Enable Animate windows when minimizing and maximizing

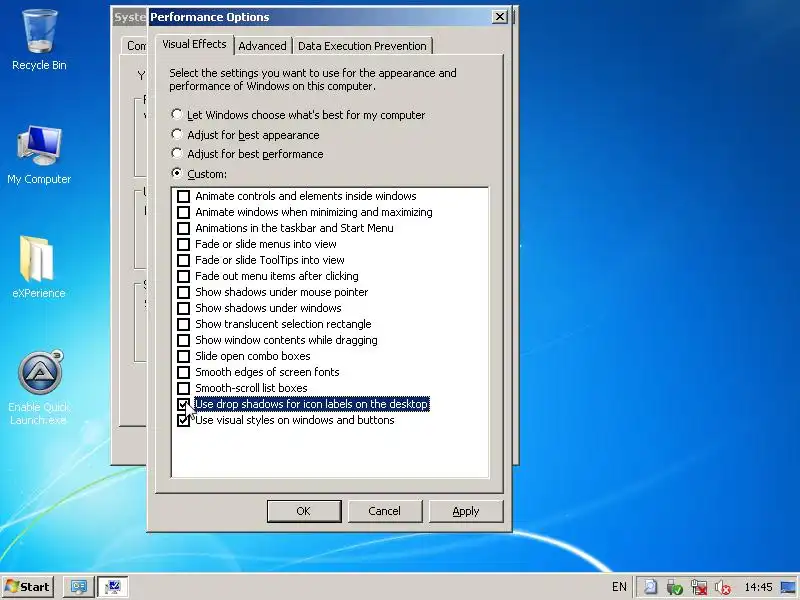183,212
